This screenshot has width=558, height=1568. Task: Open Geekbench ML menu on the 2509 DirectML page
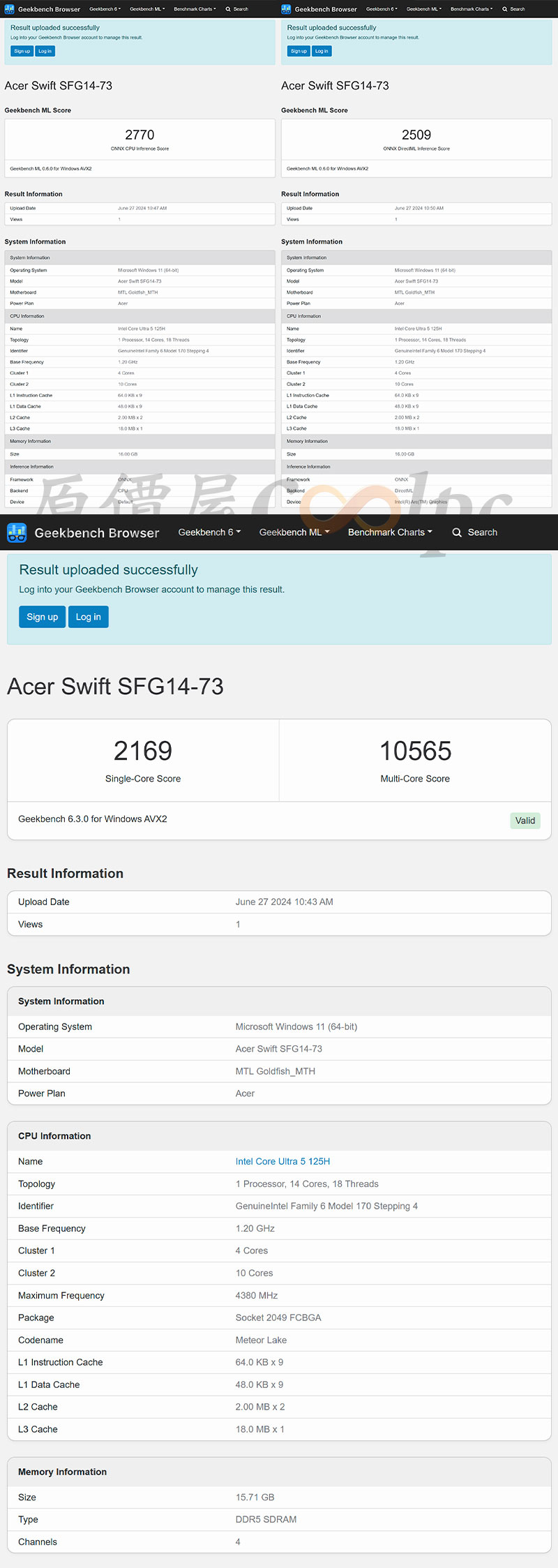[x=424, y=9]
